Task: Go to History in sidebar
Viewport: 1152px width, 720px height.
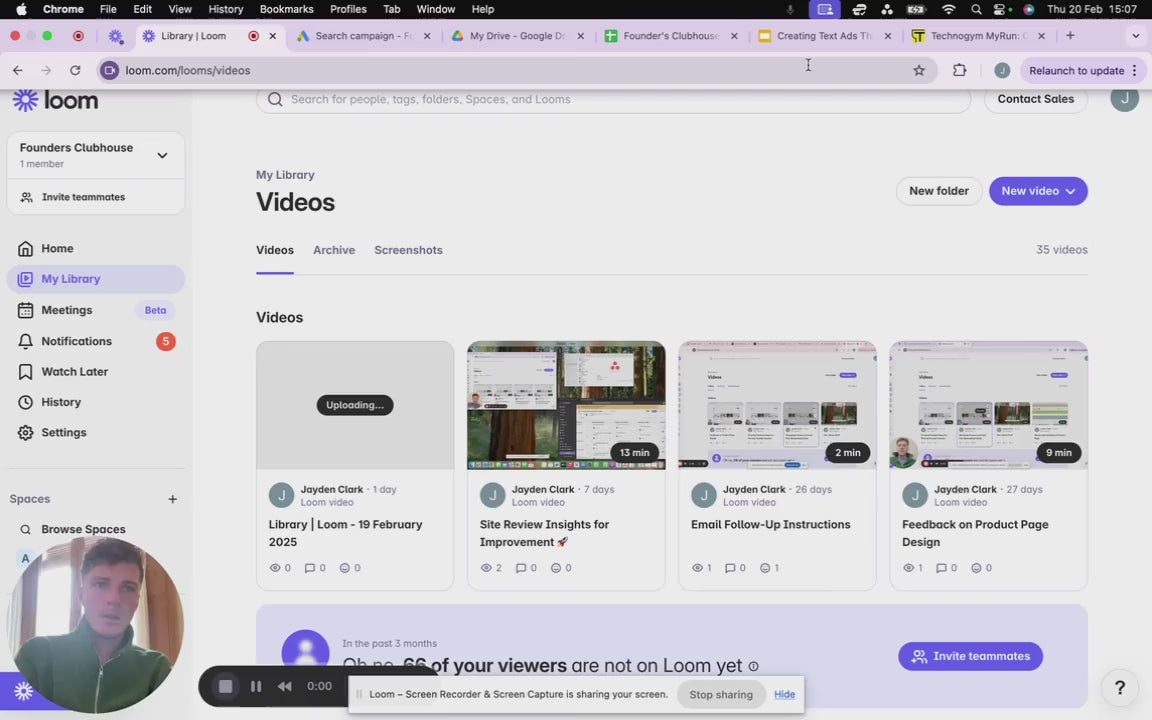Action: [61, 402]
